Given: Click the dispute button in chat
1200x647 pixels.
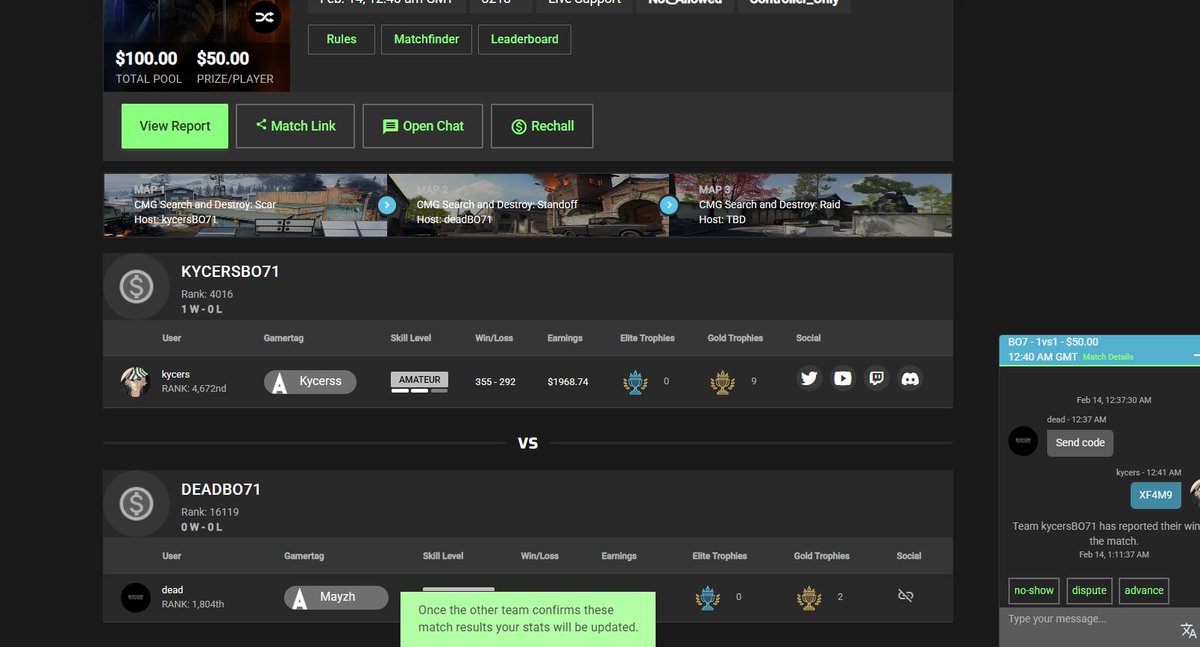Looking at the screenshot, I should point(1089,590).
